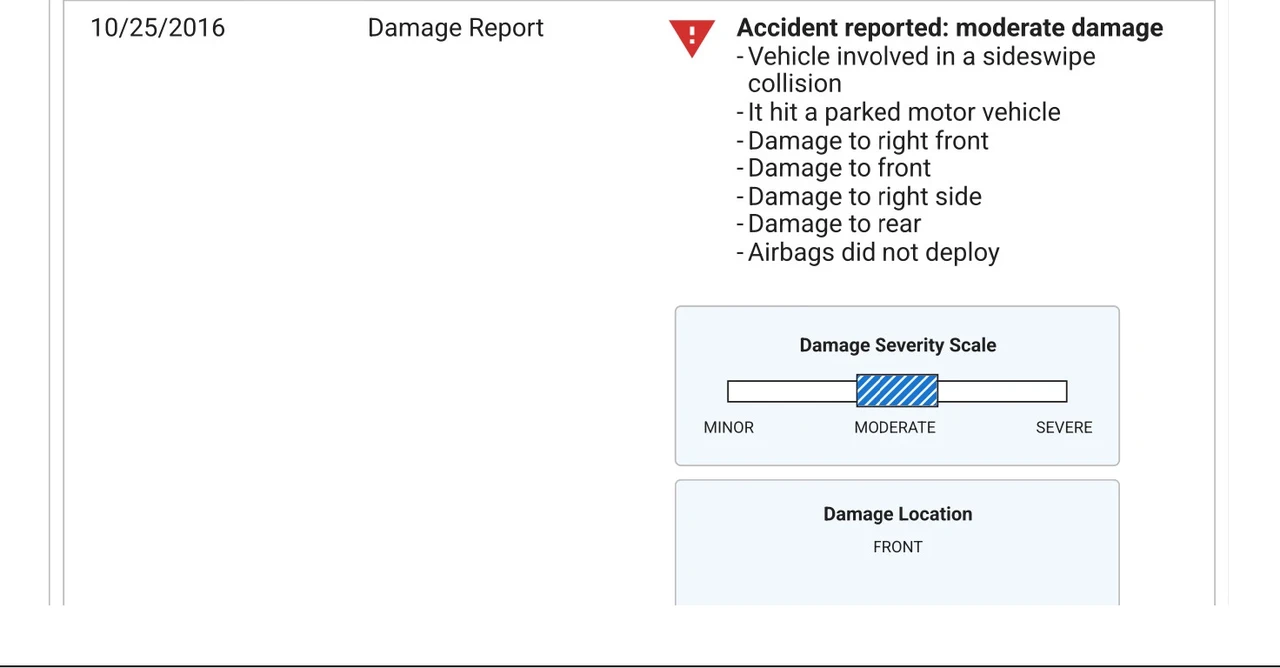The image size is (1280, 668).
Task: Click the 'Accident reported: moderate damage' heading
Action: pos(950,28)
